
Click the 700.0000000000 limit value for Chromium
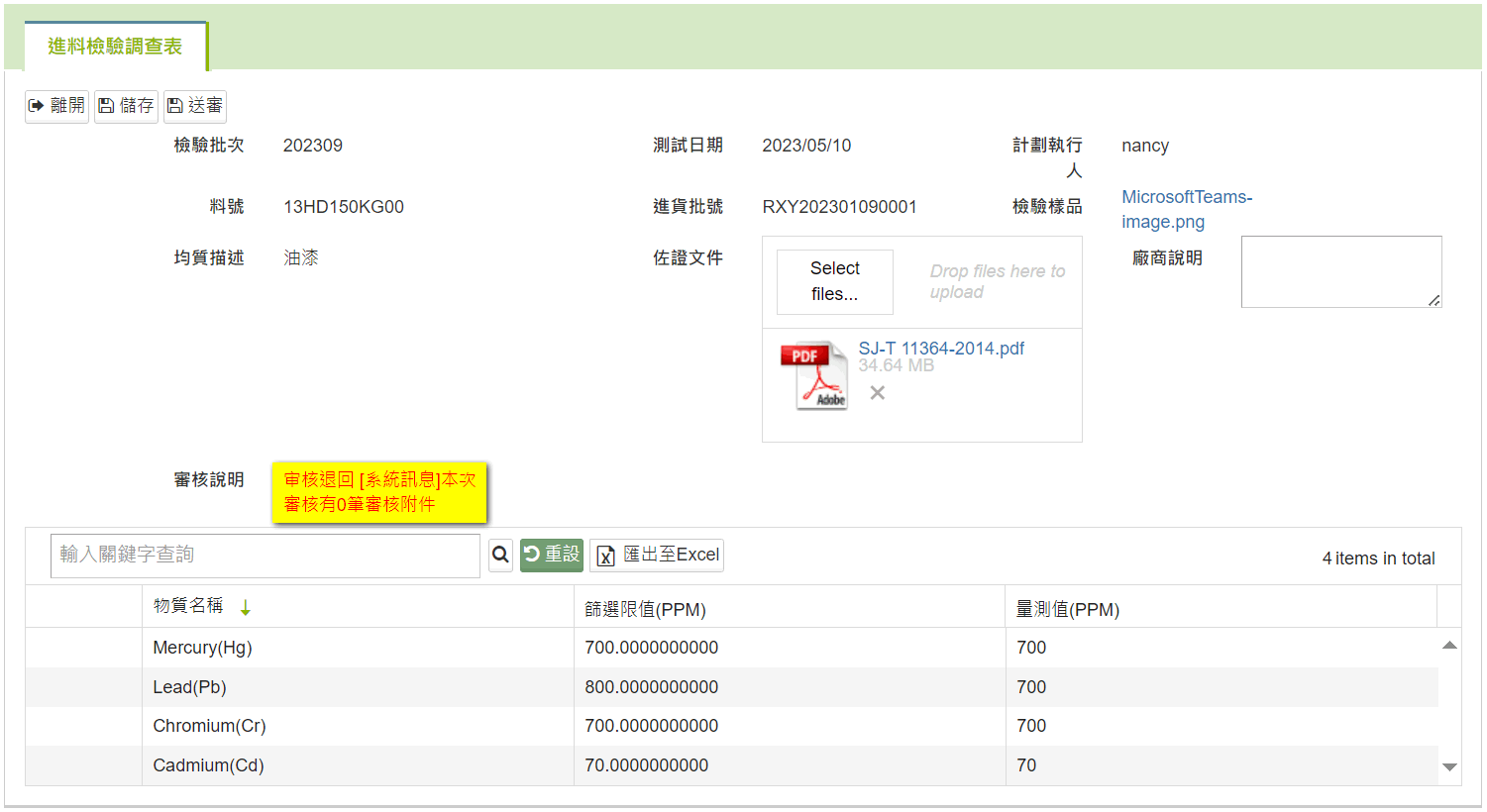(x=652, y=726)
